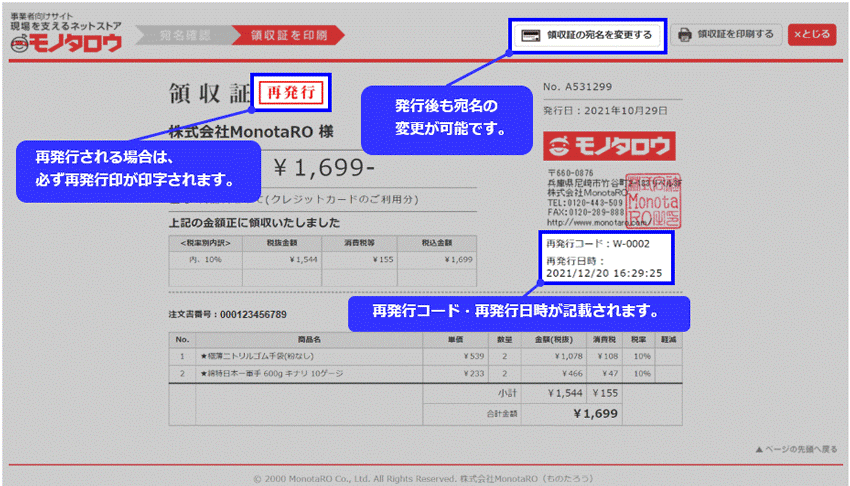Image resolution: width=850 pixels, height=486 pixels.
Task: Click the order number 000123456789
Action: tap(253, 314)
